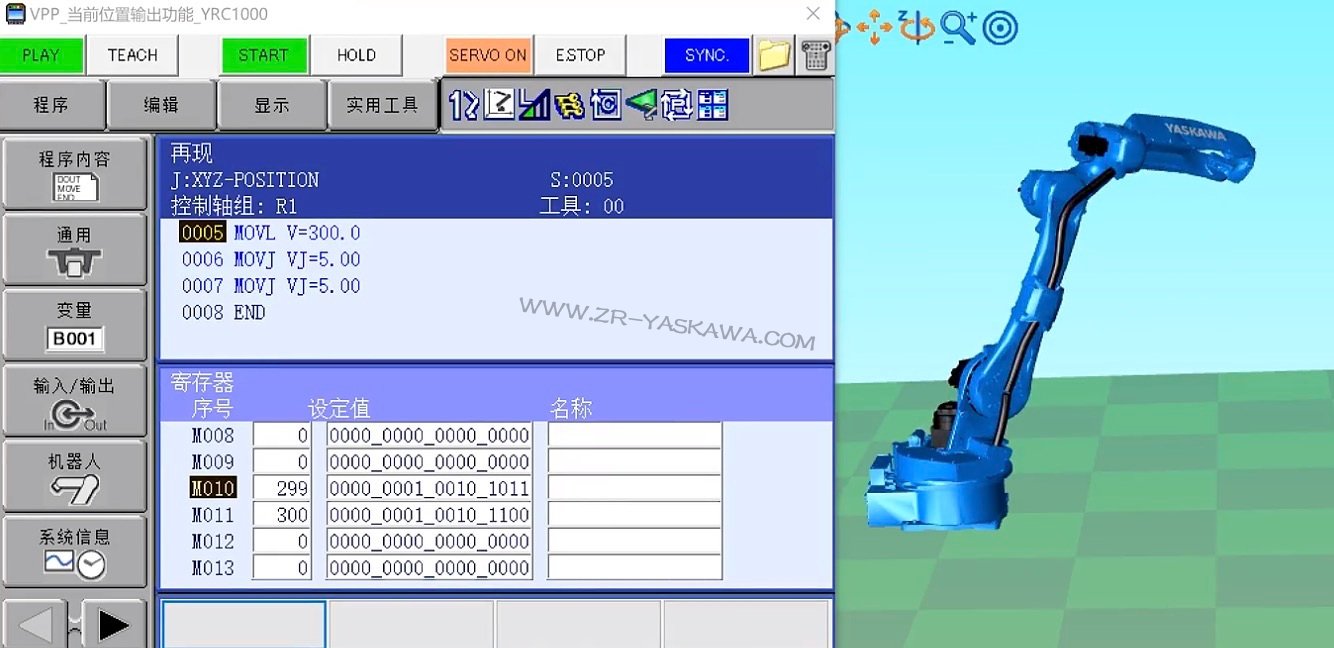Click the multi-window layout status icon
This screenshot has height=648, width=1334.
pos(713,105)
